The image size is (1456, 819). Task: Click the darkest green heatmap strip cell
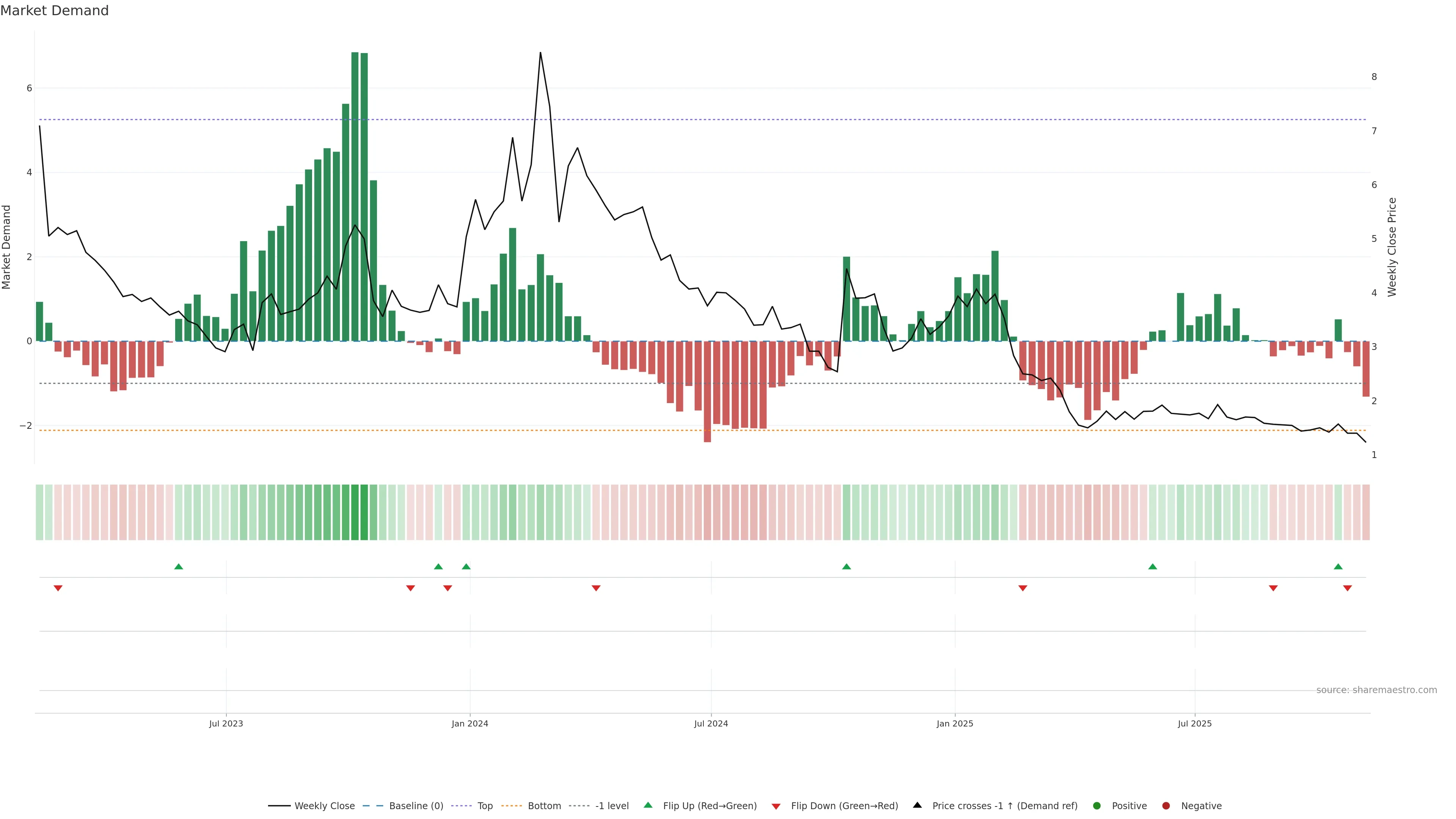click(x=355, y=512)
